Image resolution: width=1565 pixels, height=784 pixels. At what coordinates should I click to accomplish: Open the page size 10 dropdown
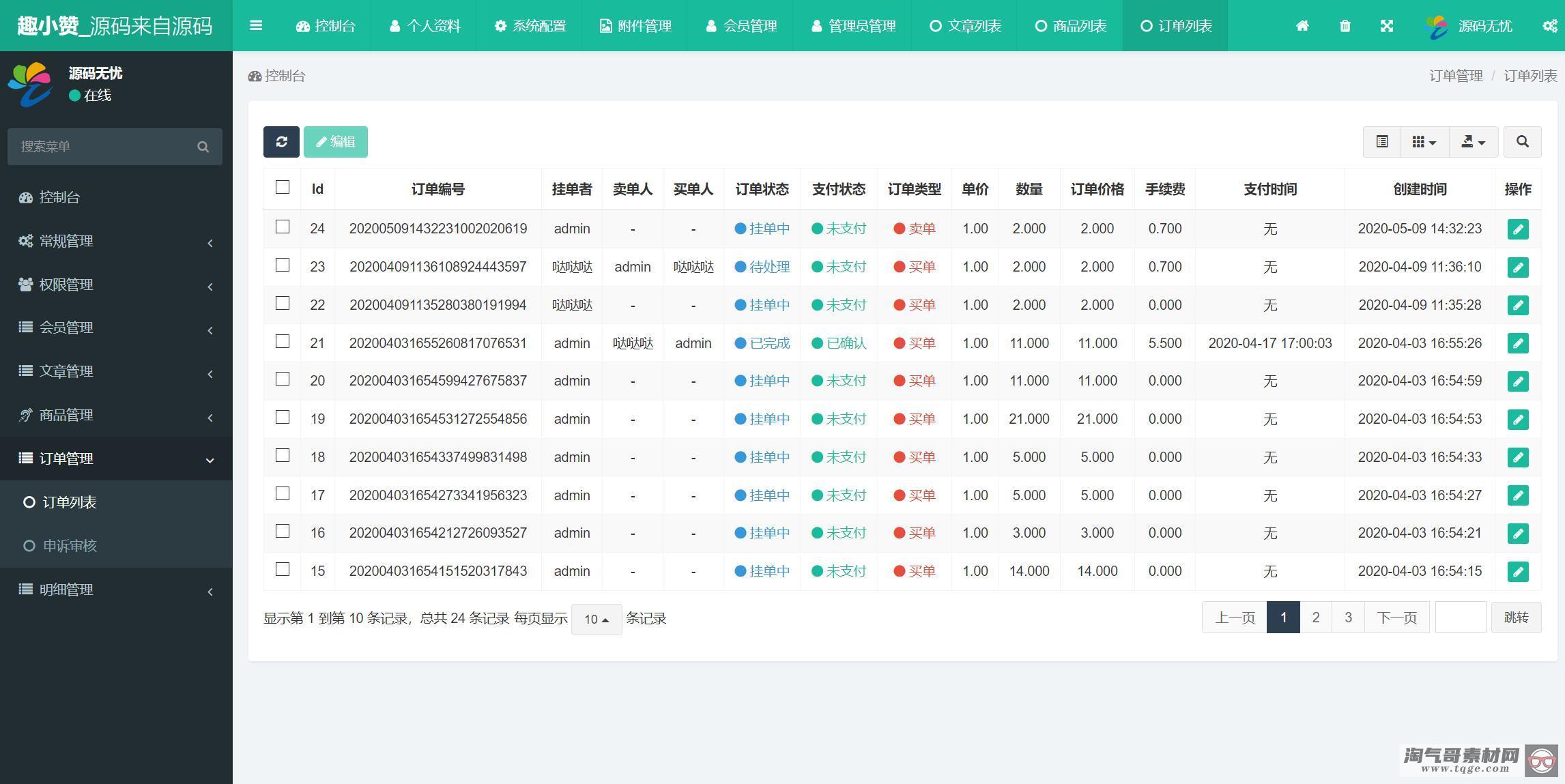point(597,620)
